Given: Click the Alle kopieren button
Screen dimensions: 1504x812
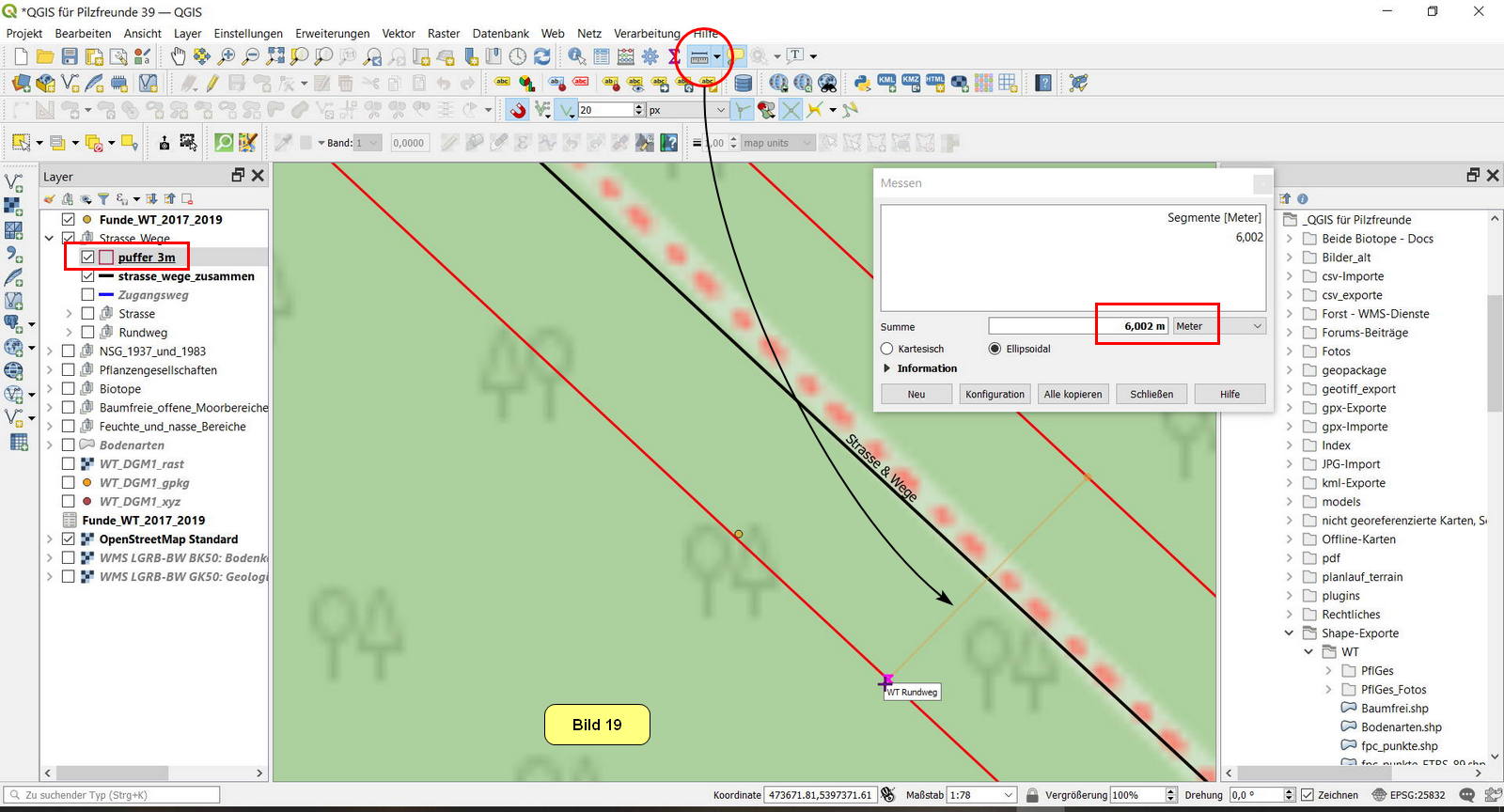Looking at the screenshot, I should pos(1073,394).
